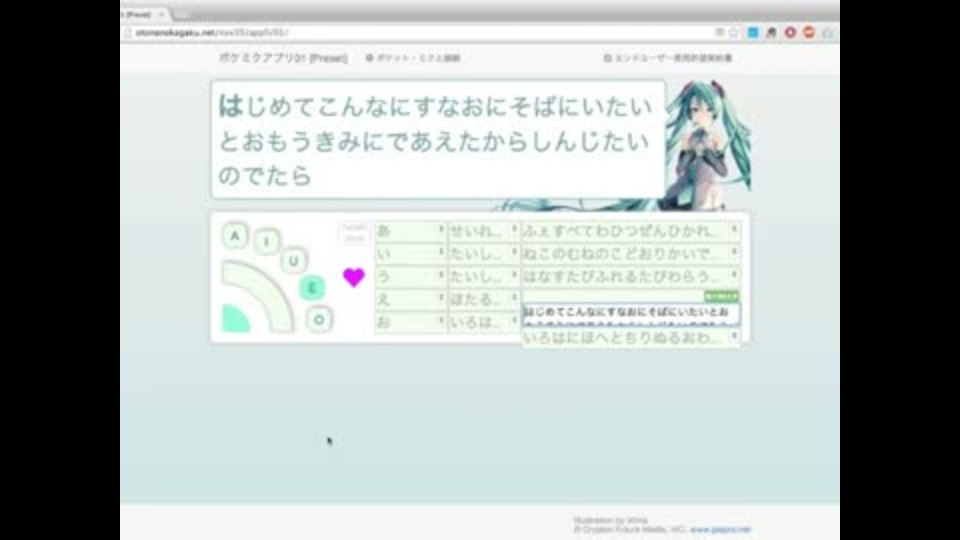Click the magenta heart icon
960x540 pixels.
pyautogui.click(x=353, y=277)
